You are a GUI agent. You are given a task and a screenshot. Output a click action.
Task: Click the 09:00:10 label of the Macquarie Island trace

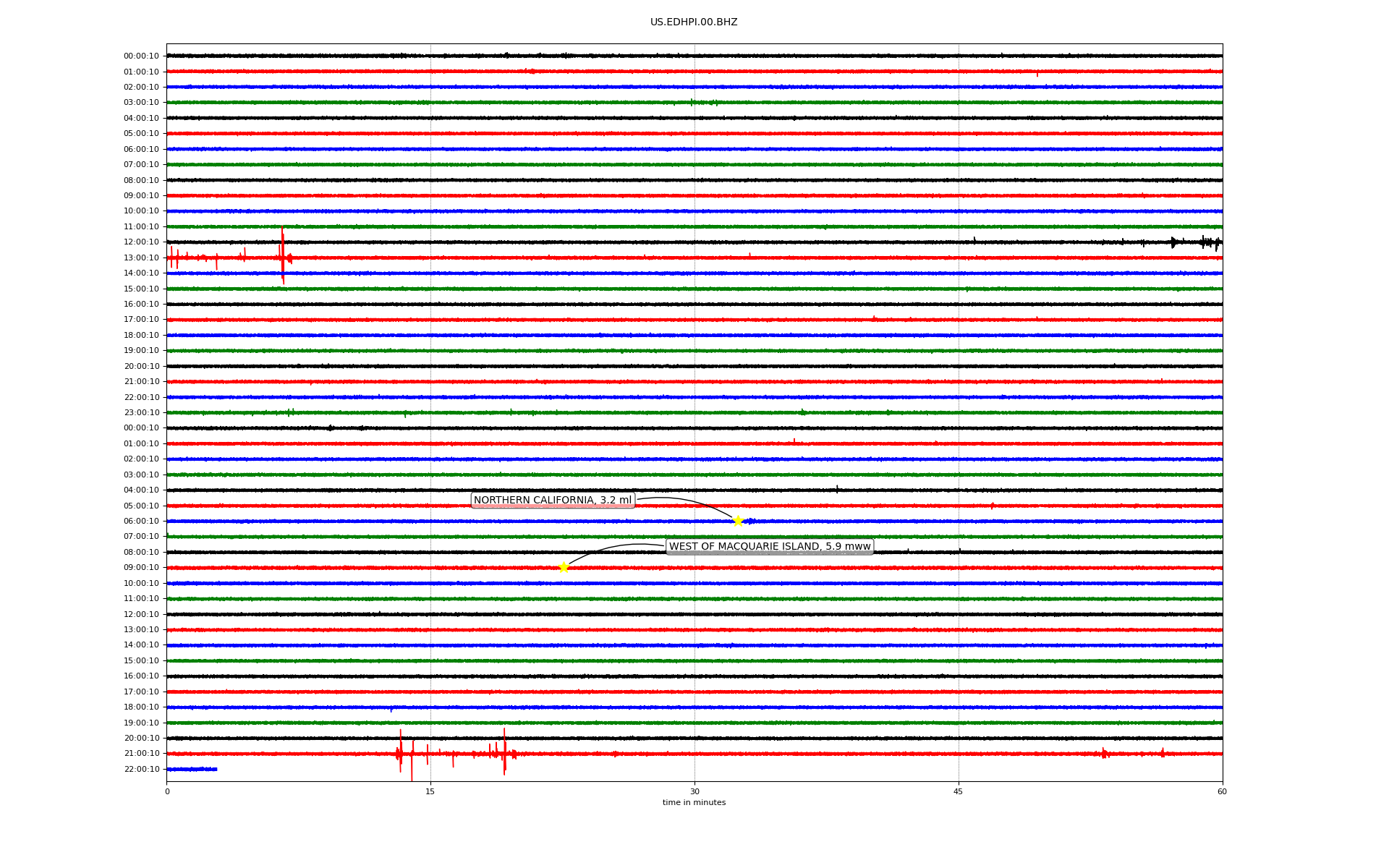pos(141,568)
